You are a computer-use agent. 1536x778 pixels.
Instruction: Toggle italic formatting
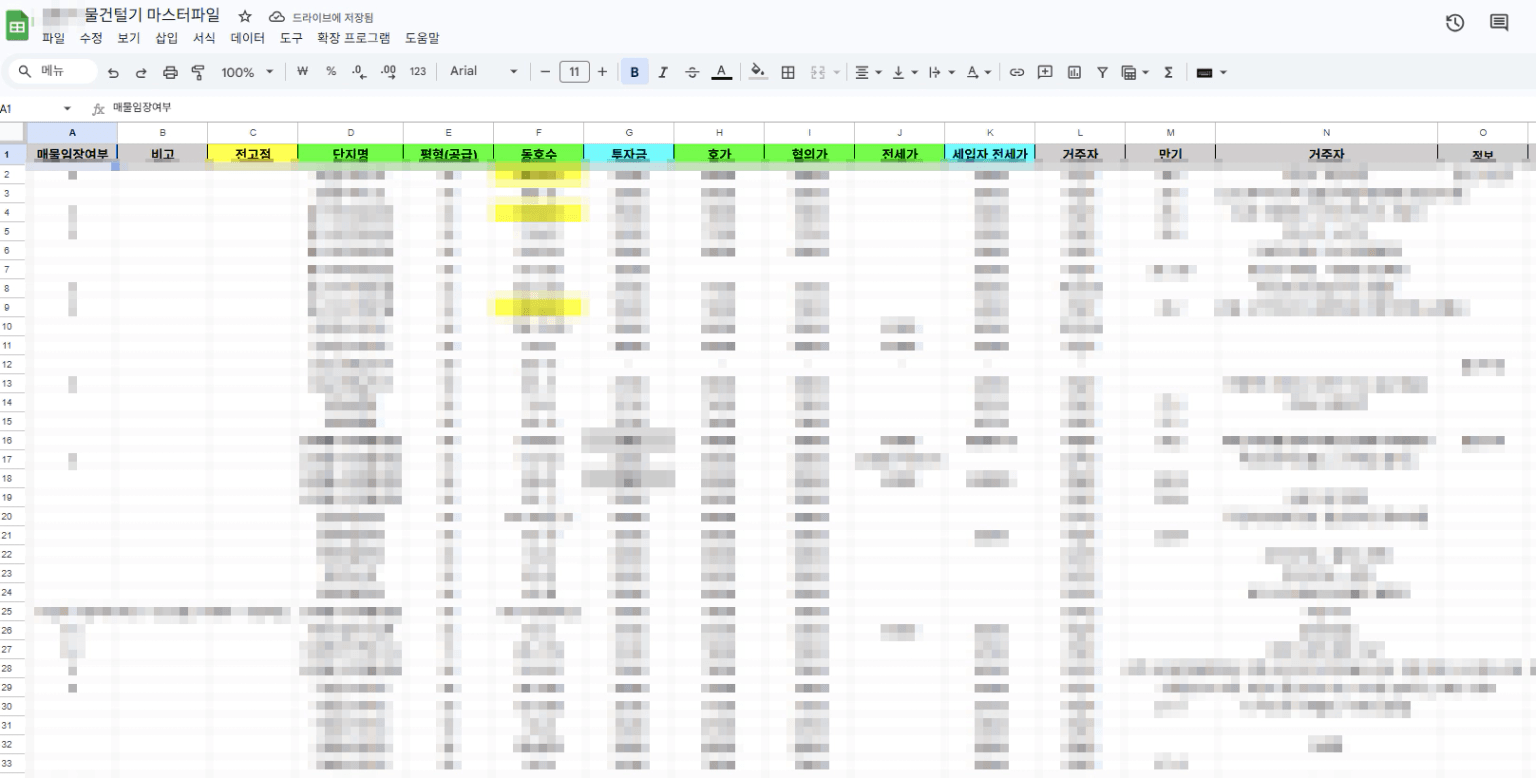[x=663, y=72]
